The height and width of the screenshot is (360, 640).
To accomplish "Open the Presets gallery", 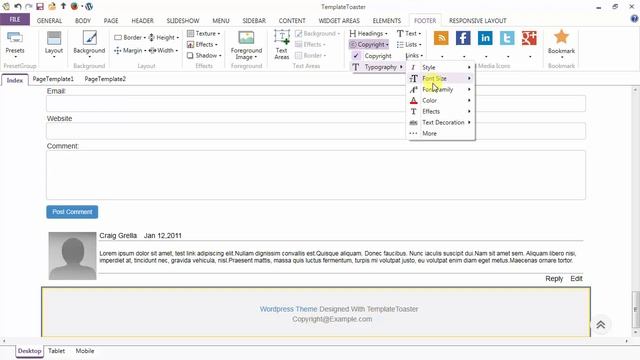I will 15,44.
